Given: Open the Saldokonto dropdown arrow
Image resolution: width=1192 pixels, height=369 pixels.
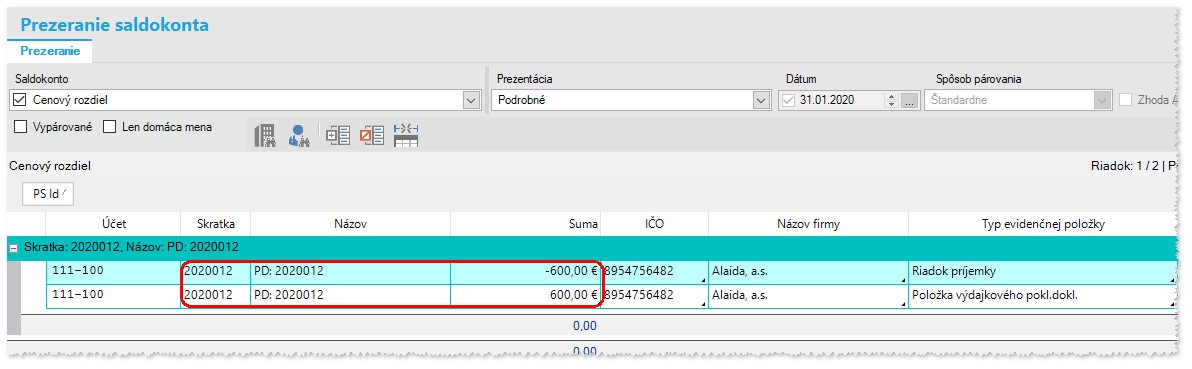Looking at the screenshot, I should tap(471, 100).
